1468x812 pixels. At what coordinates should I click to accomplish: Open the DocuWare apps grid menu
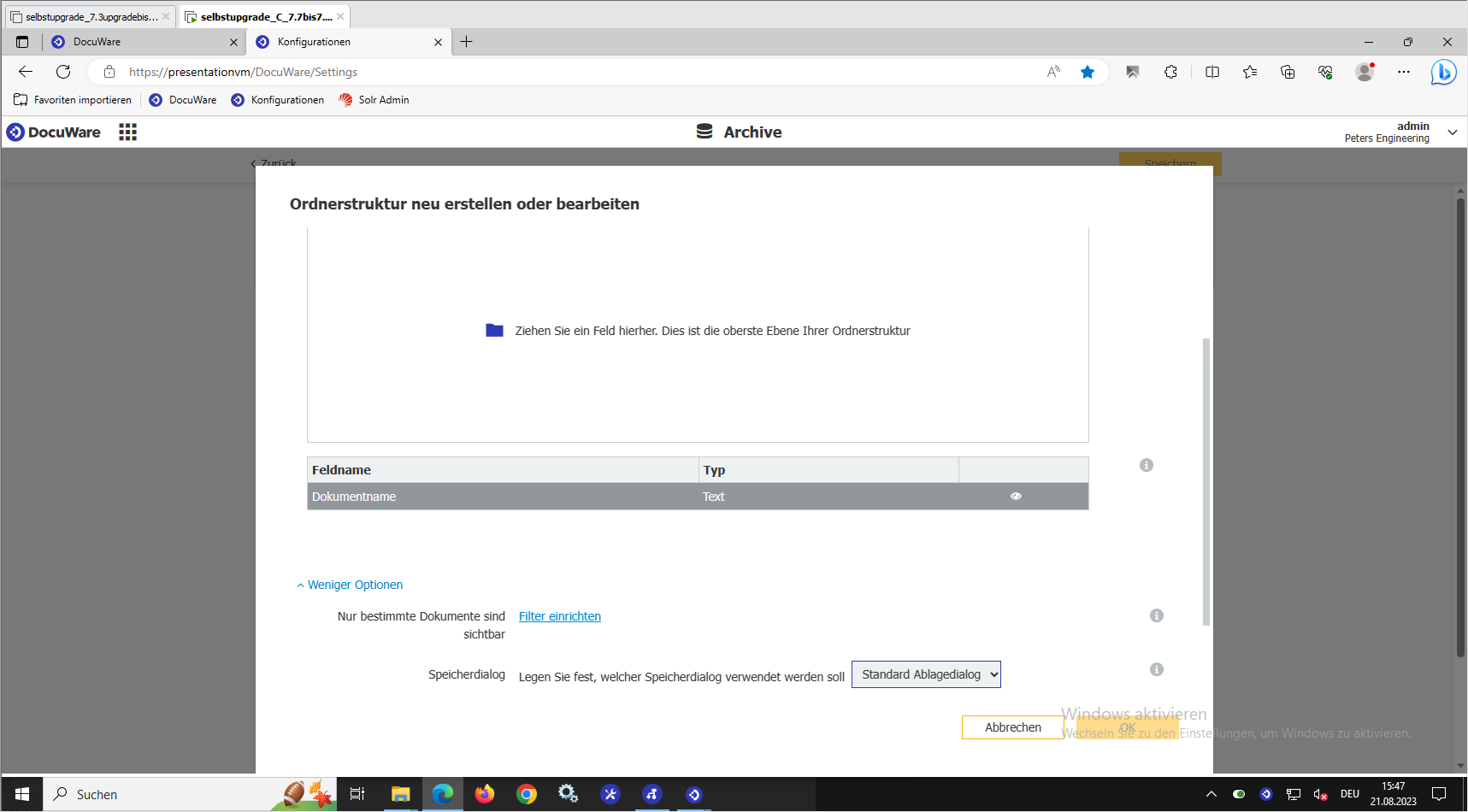click(x=127, y=132)
